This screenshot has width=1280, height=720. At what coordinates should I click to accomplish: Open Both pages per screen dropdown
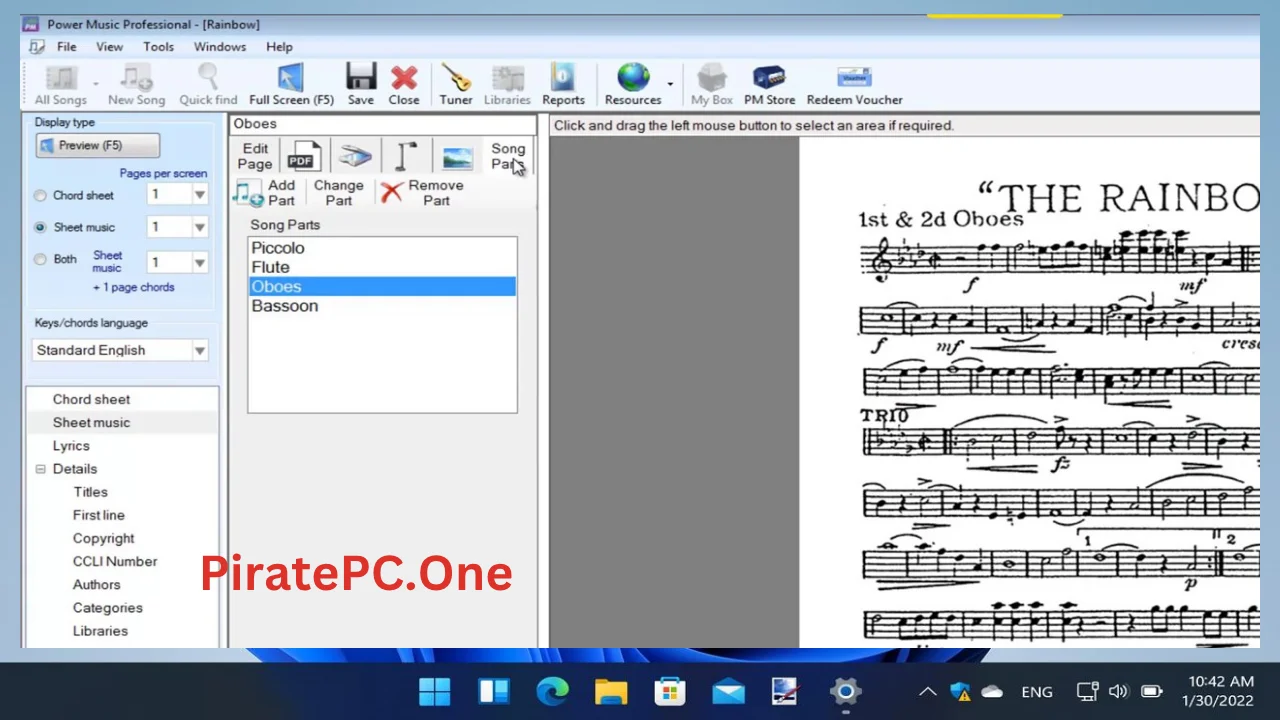(199, 262)
